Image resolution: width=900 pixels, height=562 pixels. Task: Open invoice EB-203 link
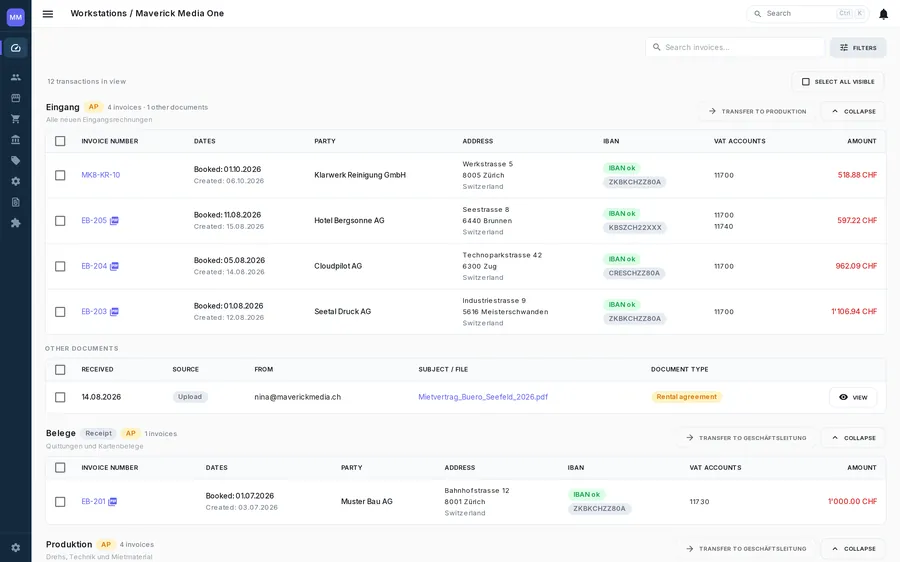pos(94,312)
